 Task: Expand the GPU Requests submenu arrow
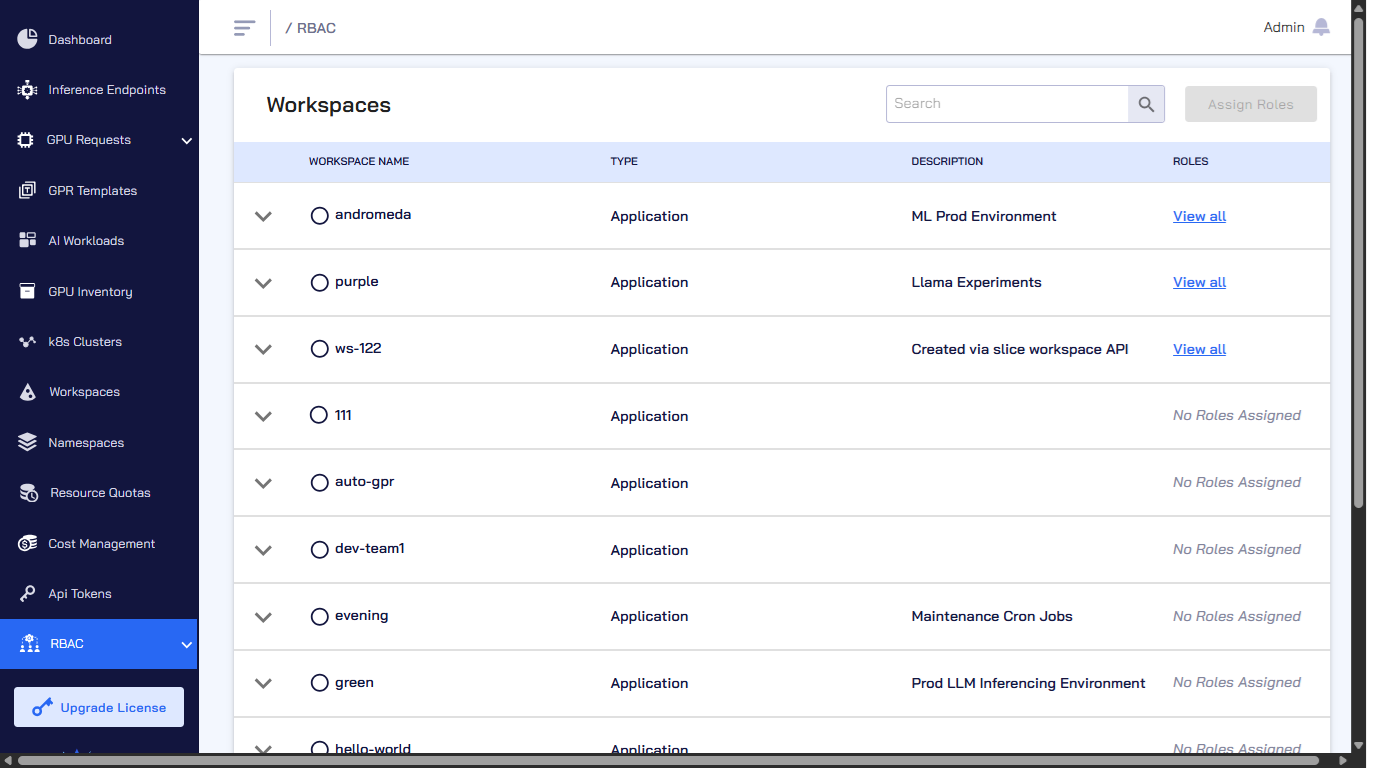[186, 141]
